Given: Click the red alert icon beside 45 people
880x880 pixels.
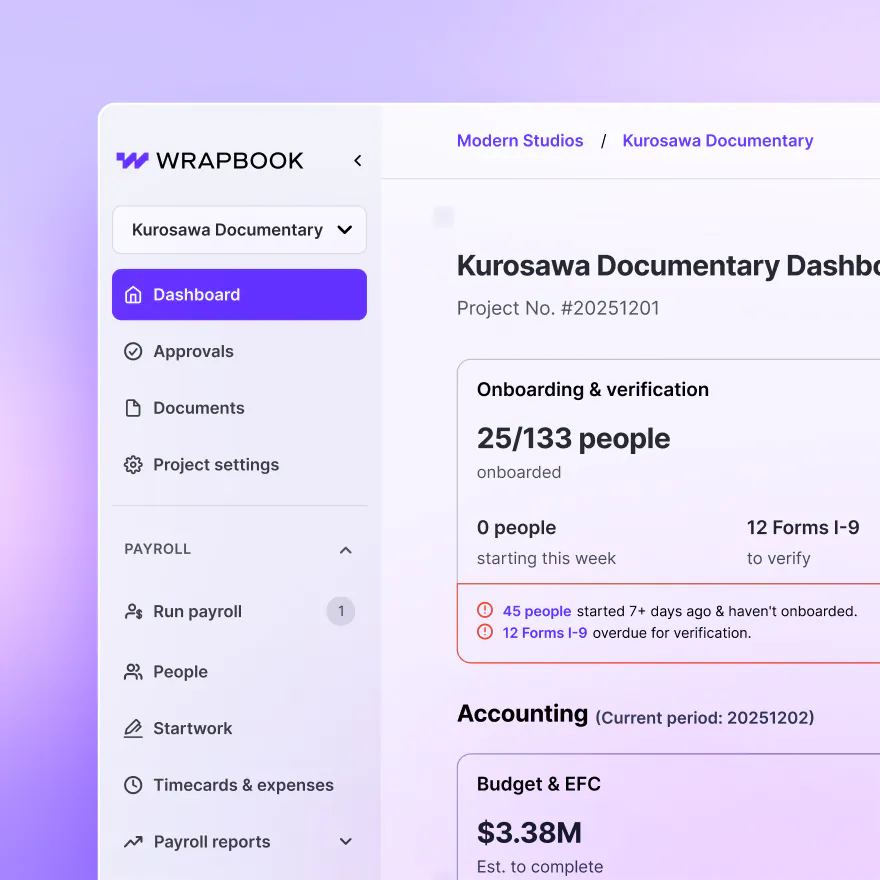Looking at the screenshot, I should pos(485,610).
